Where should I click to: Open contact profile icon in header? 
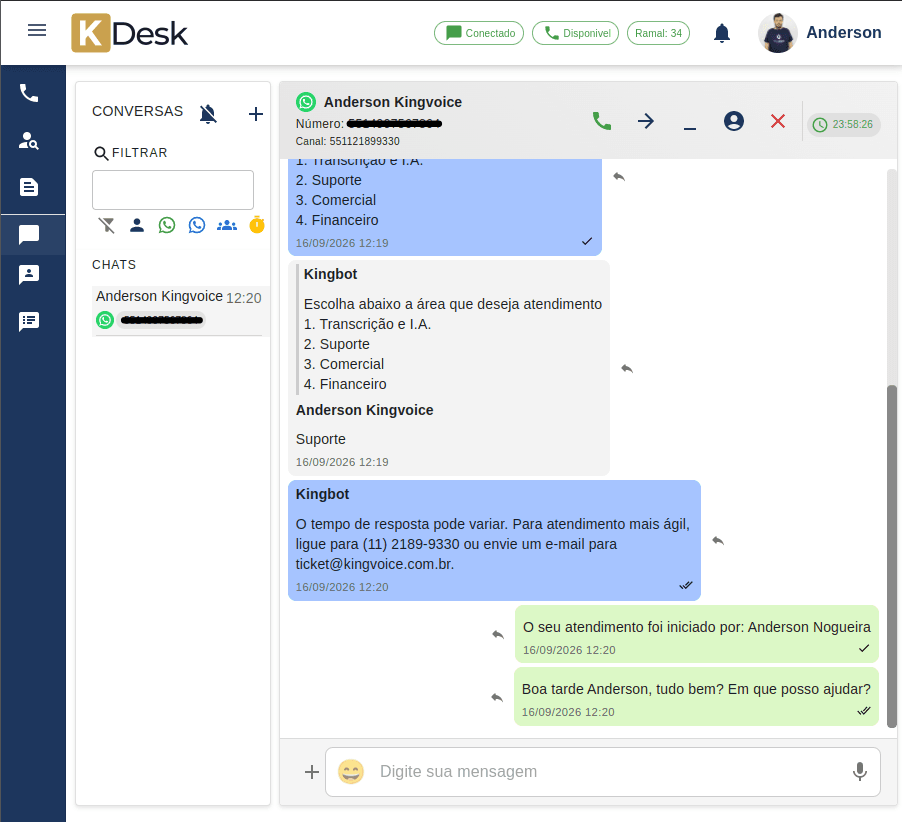tap(733, 121)
